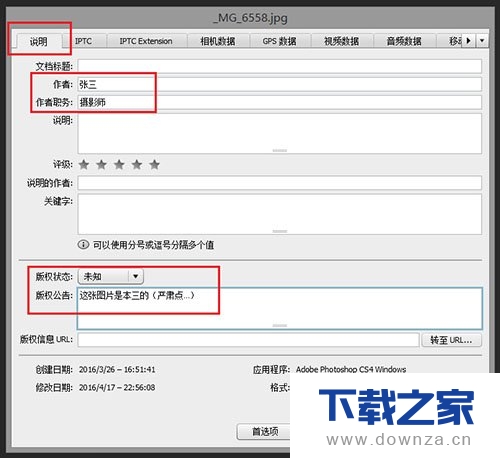Click the 文档标题 input field

coord(280,66)
